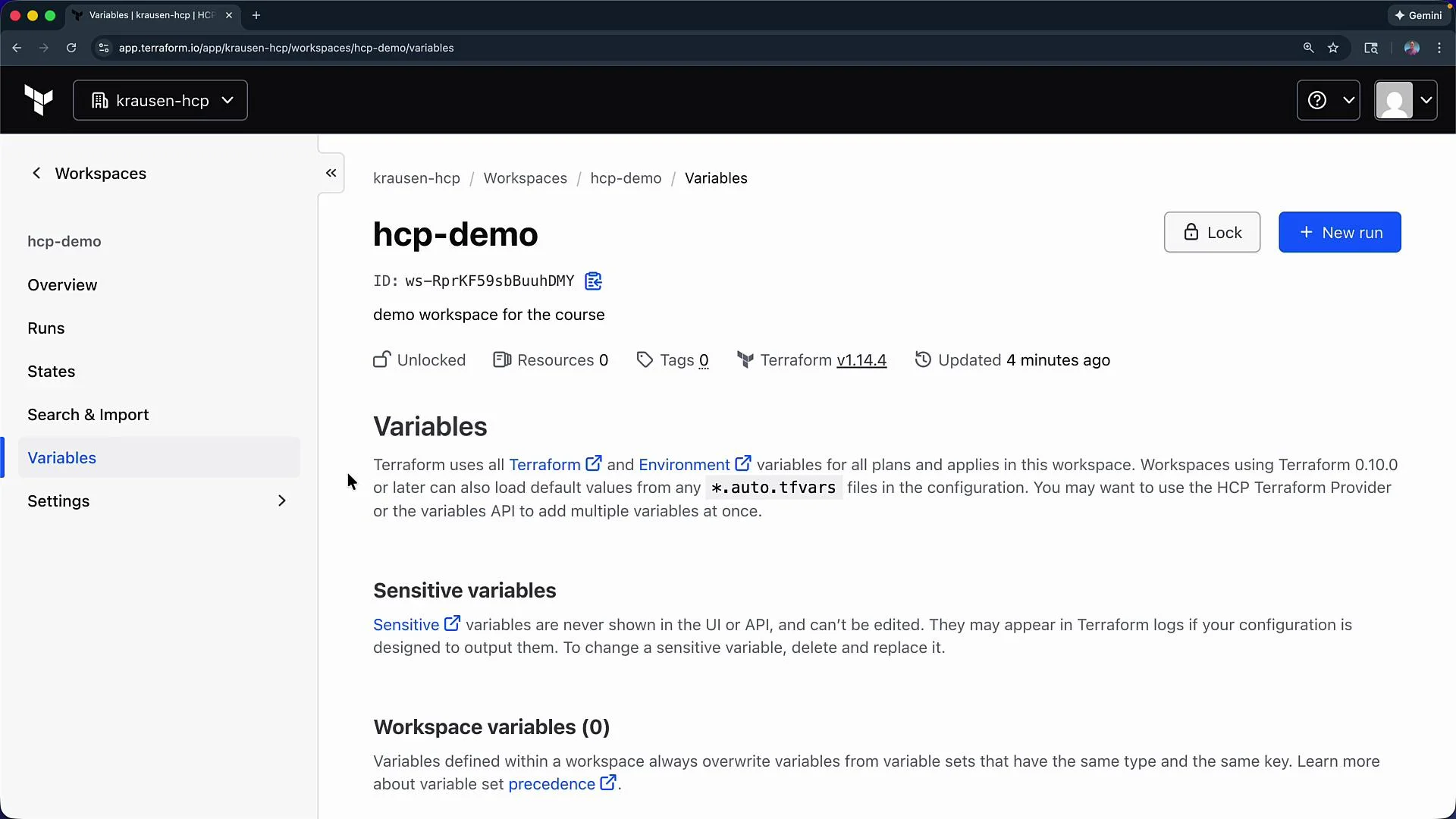Click the Gemini button
This screenshot has height=819, width=1456.
point(1418,15)
